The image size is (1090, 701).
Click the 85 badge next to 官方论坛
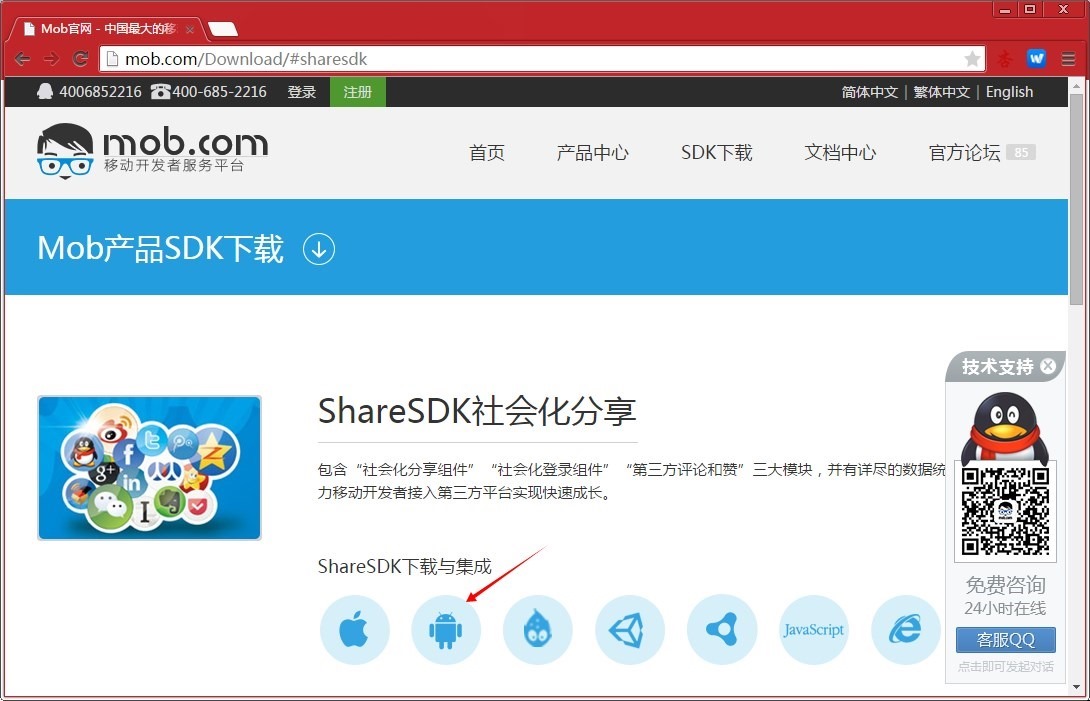point(1020,152)
